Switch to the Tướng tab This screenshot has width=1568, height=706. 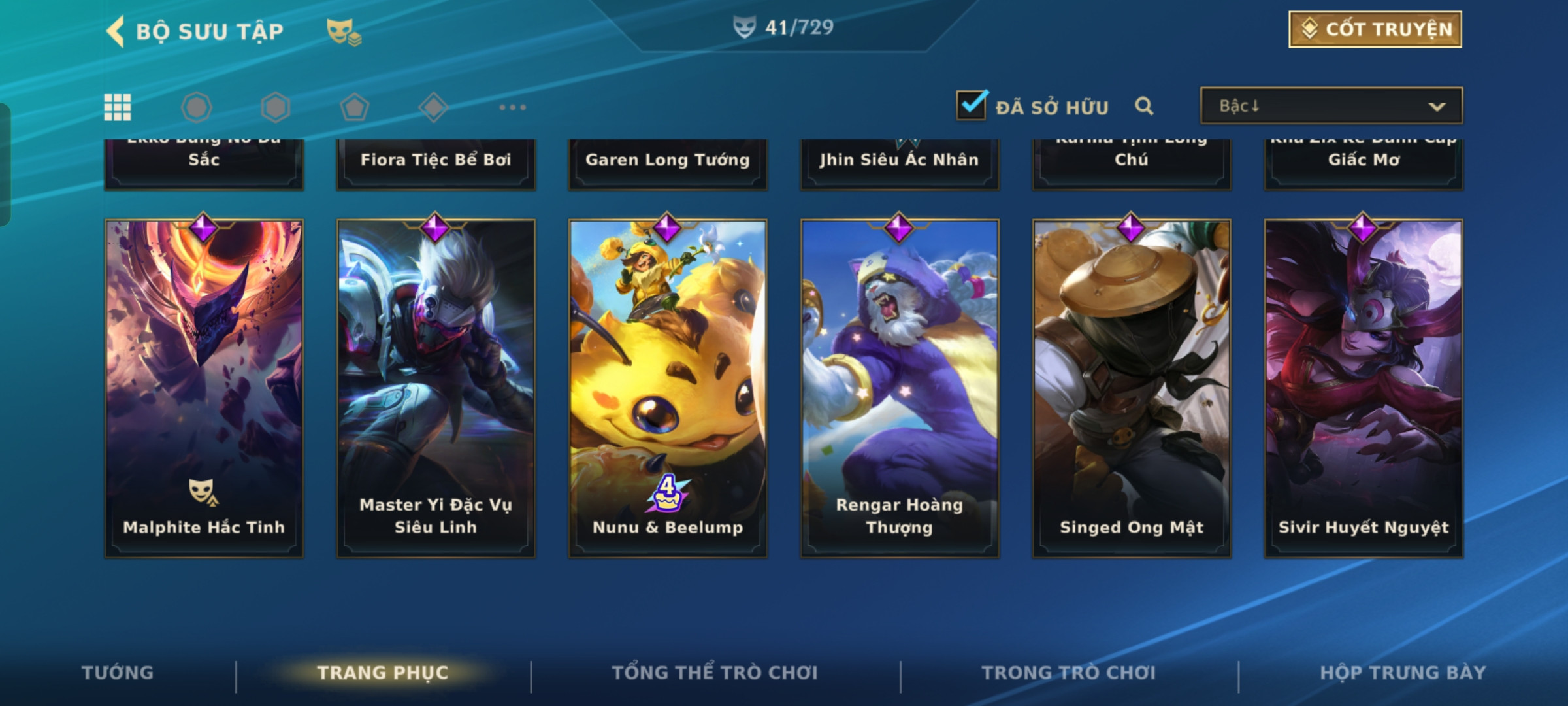[118, 673]
